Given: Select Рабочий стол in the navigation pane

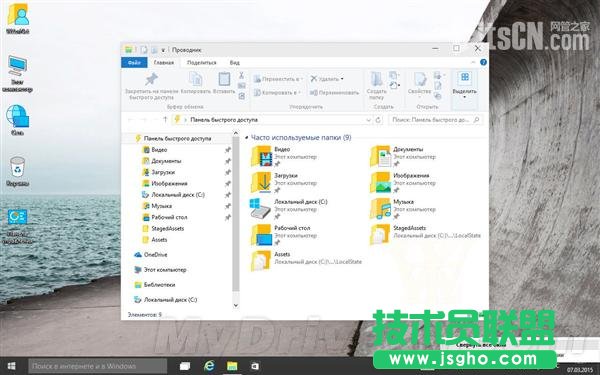Looking at the screenshot, I should (169, 217).
